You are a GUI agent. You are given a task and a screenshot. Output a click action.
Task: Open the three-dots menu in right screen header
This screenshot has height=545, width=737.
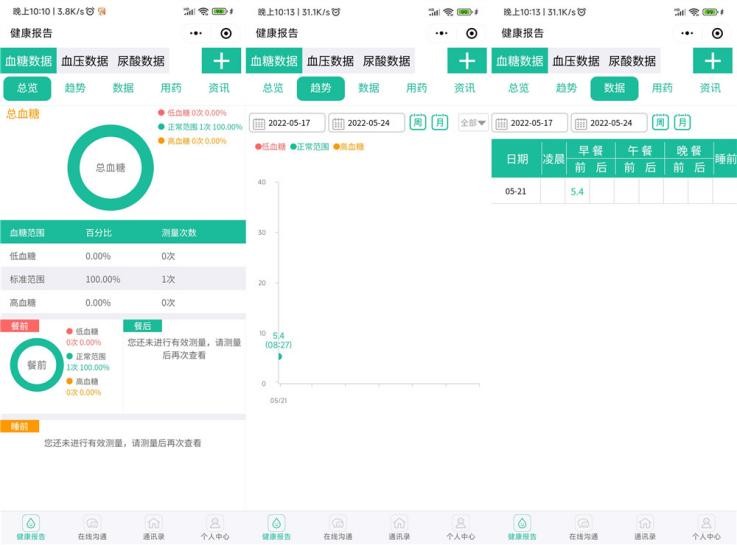[x=687, y=33]
